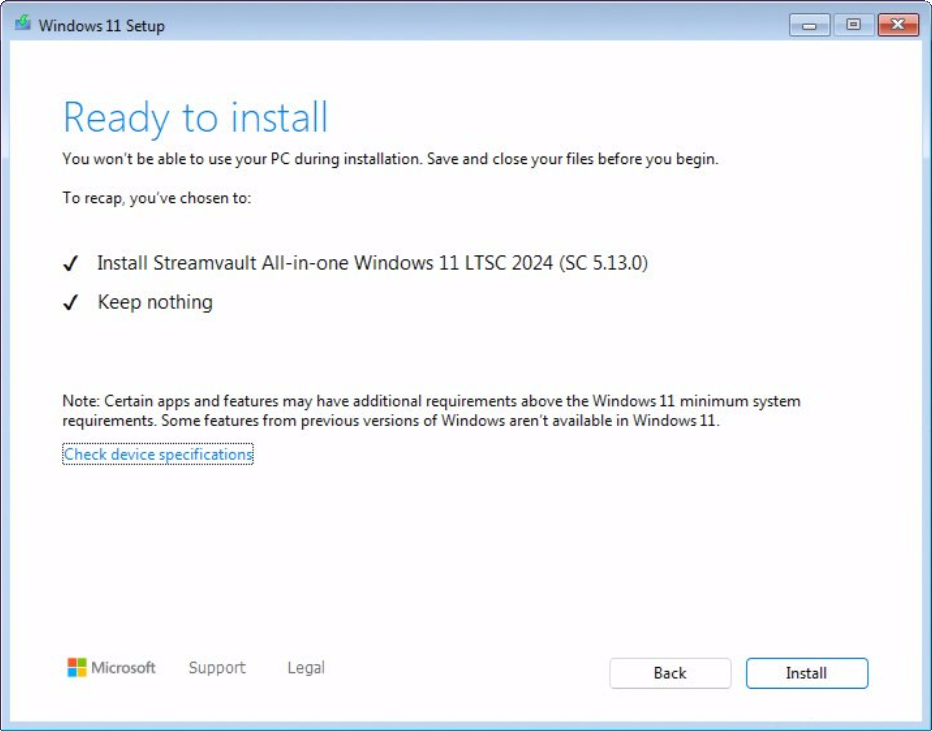
Task: Click the Install button
Action: [x=806, y=673]
